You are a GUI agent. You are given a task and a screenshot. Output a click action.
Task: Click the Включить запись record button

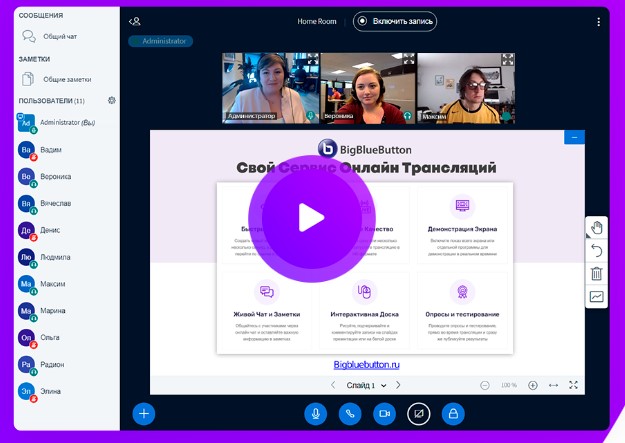point(396,21)
